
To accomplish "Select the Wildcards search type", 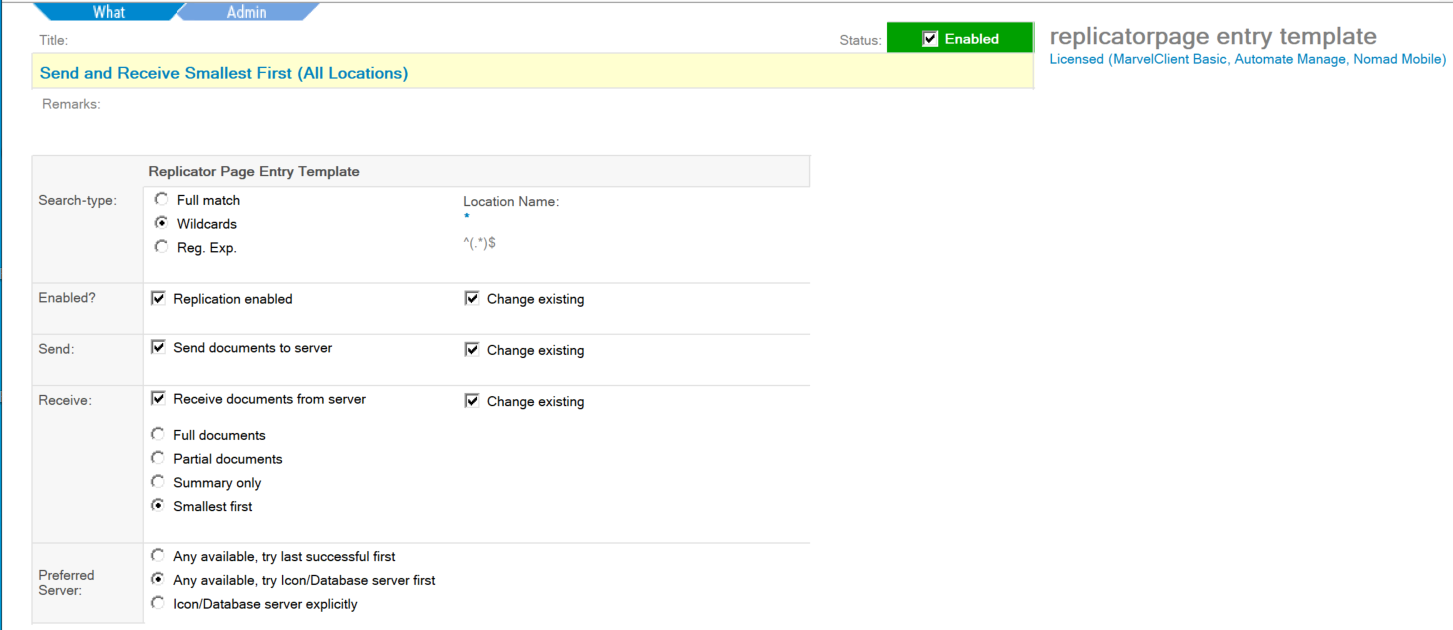I will coord(161,224).
